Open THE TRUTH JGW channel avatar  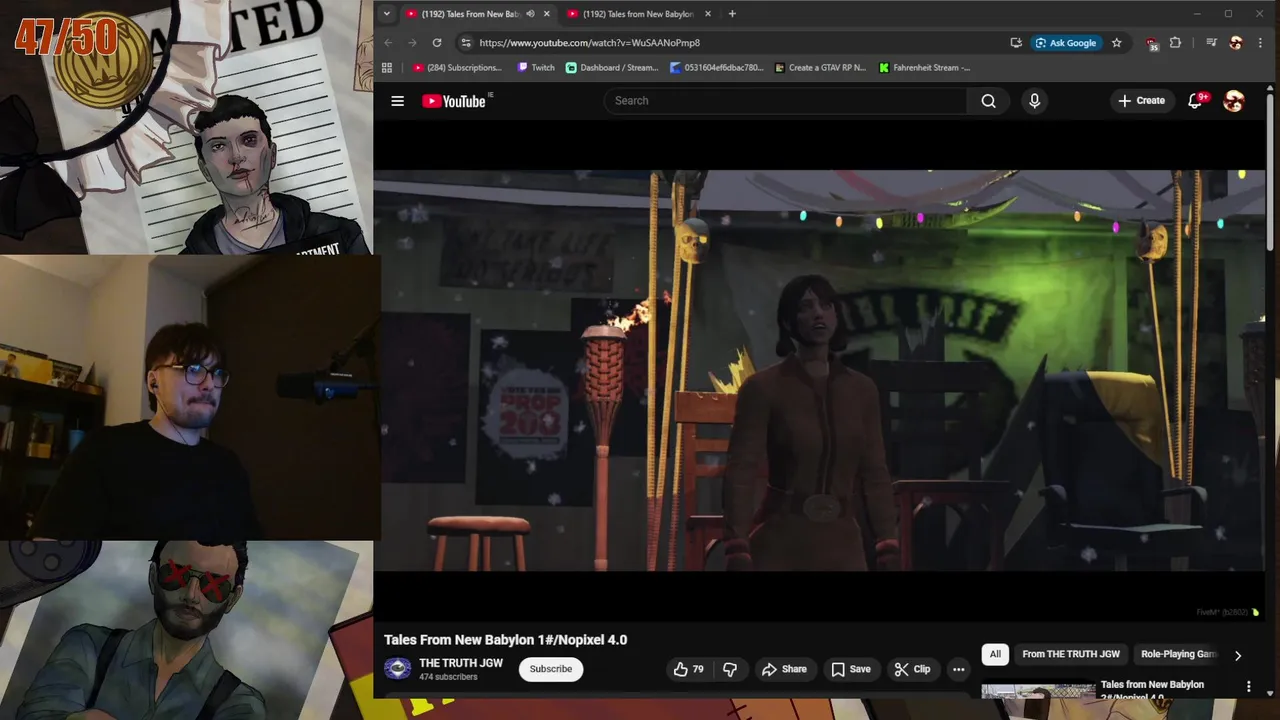[x=398, y=669]
